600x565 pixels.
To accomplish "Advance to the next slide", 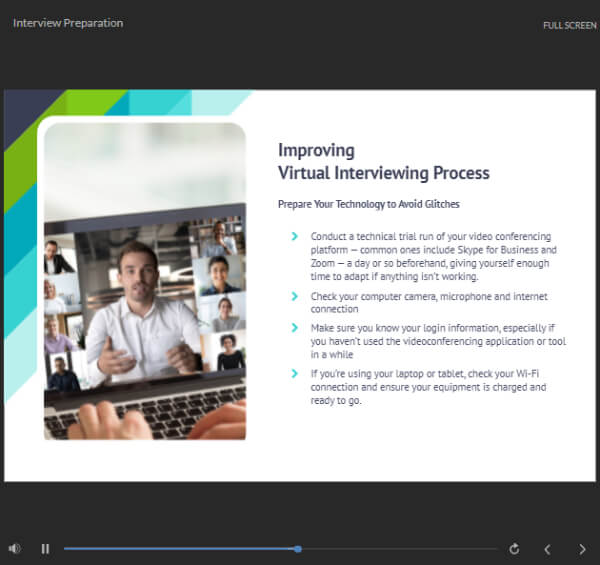I will [x=582, y=549].
